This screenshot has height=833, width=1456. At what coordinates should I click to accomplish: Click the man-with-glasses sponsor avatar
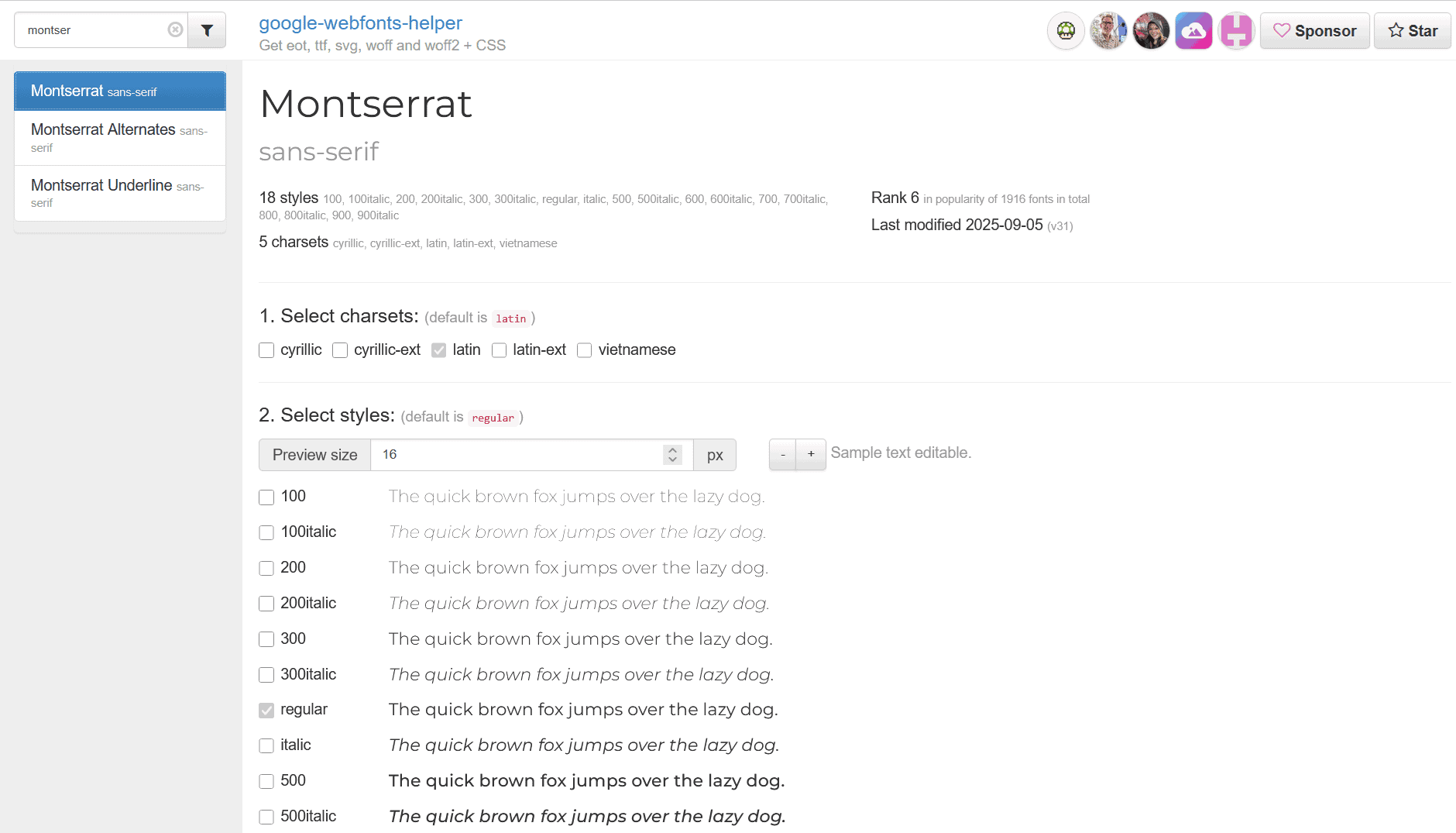(x=1108, y=31)
